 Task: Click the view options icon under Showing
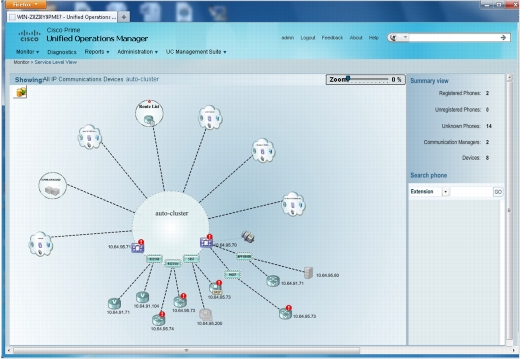[x=20, y=92]
